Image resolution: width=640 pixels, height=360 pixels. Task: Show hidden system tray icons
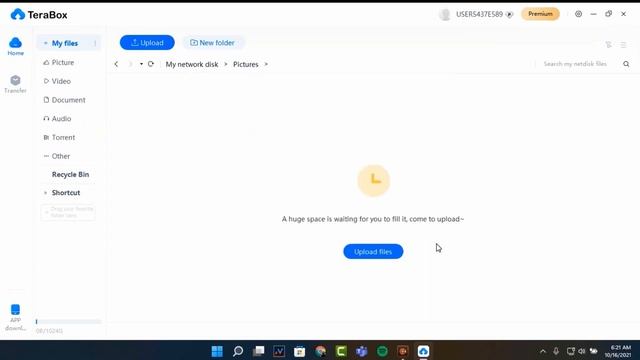(x=543, y=351)
